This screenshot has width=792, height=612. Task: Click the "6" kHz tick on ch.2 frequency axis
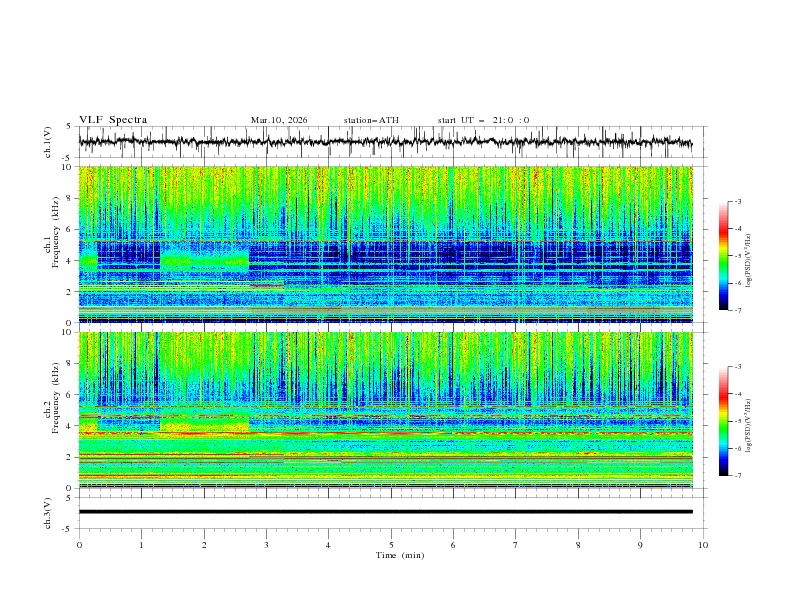[70, 395]
